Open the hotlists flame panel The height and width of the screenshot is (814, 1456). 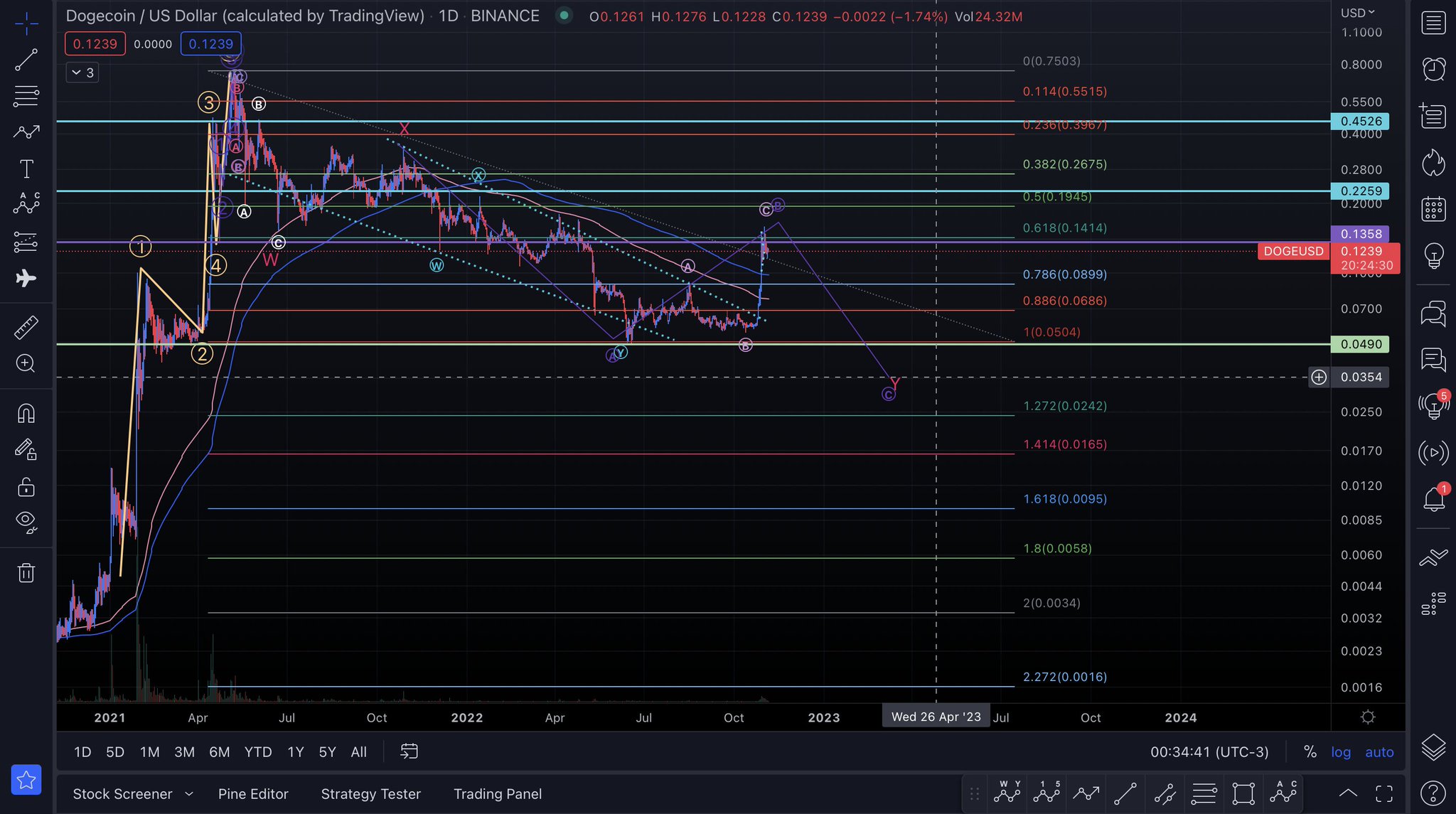coord(1433,162)
